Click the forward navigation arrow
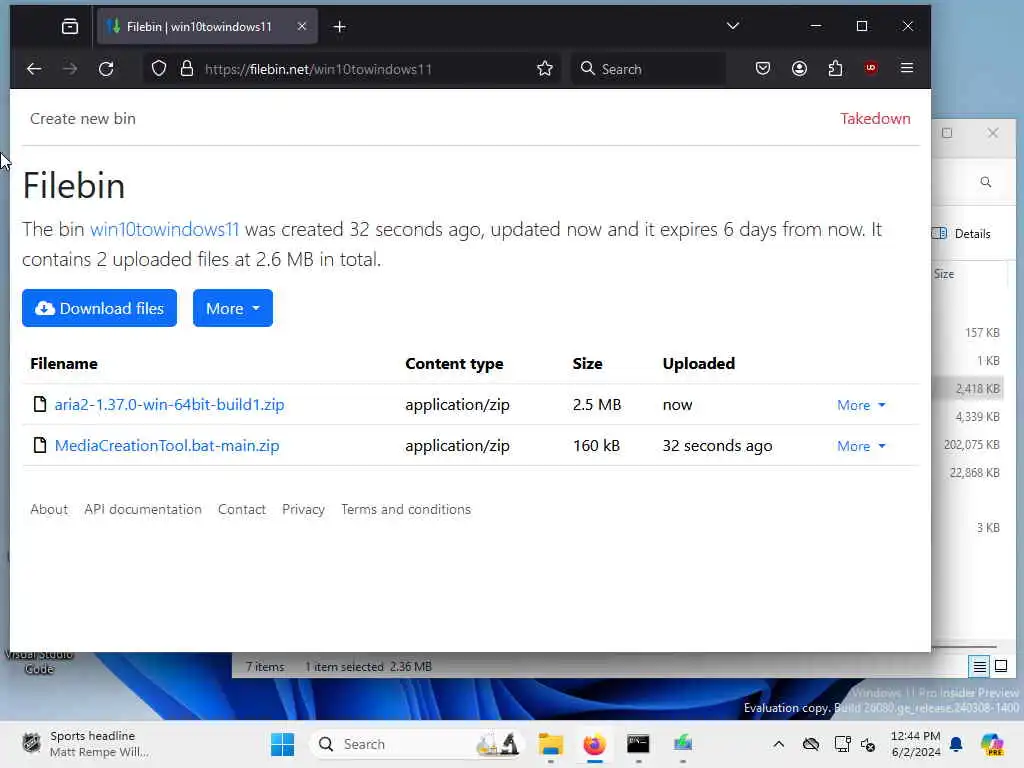 tap(70, 69)
